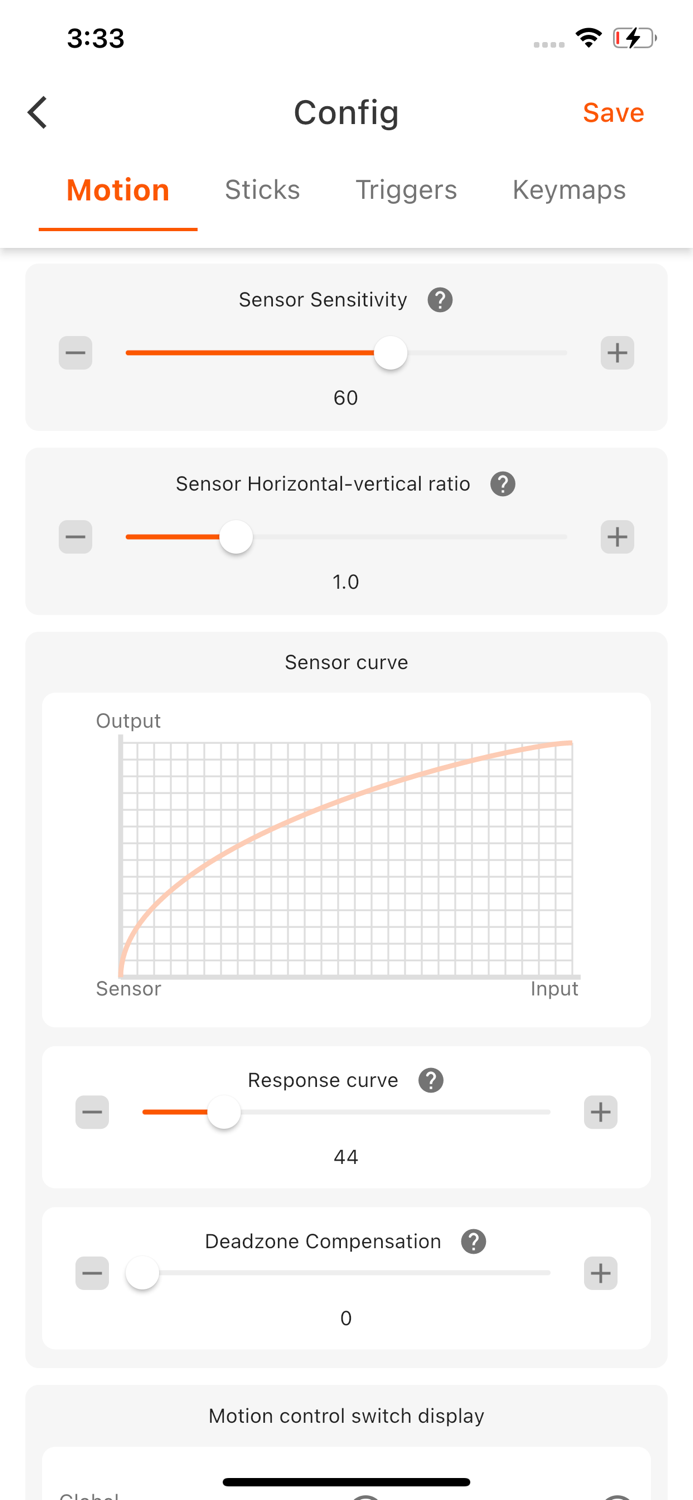
Task: Decrease Sensor Sensitivity with minus button
Action: point(76,353)
